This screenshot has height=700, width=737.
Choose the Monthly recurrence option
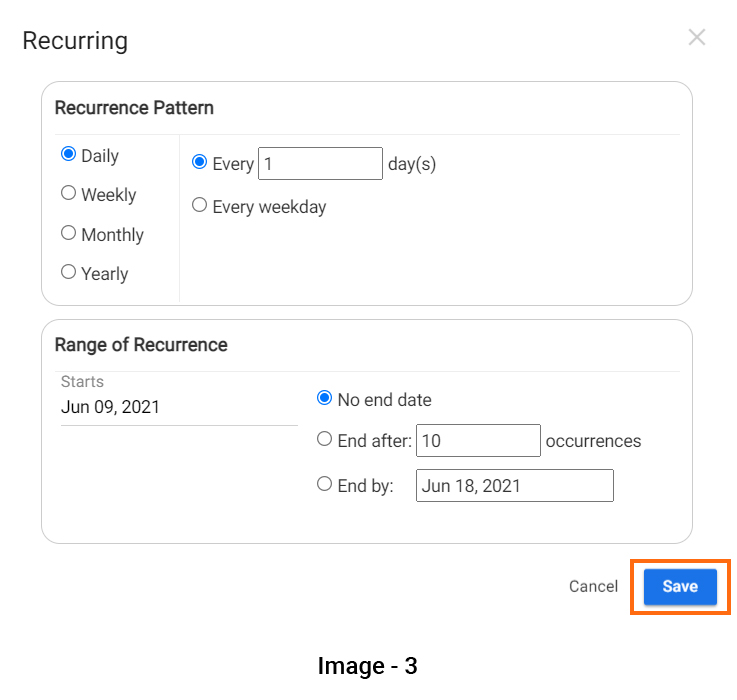(x=69, y=233)
